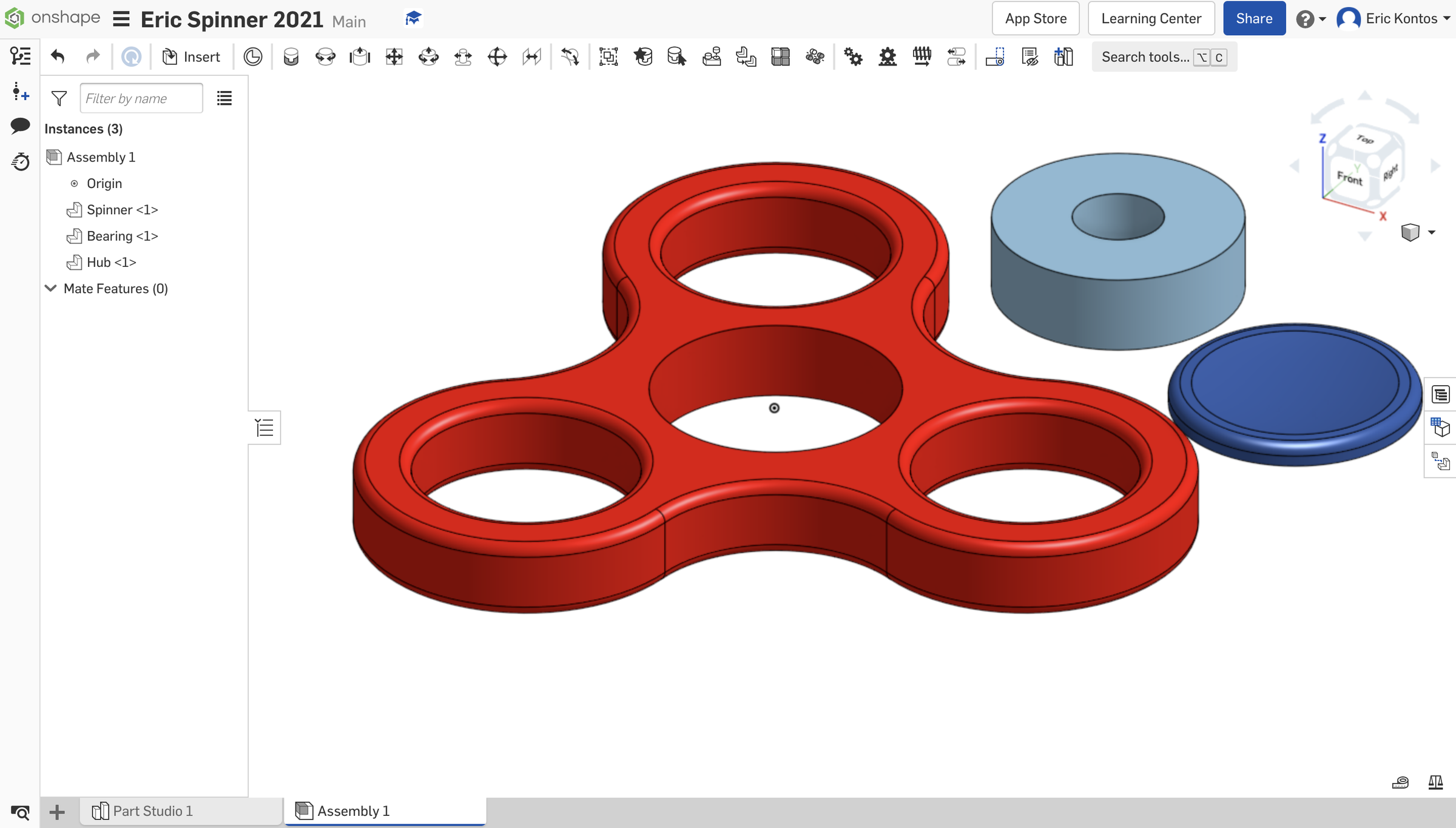
Task: Click the brick with mate connector icon
Action: (712, 56)
